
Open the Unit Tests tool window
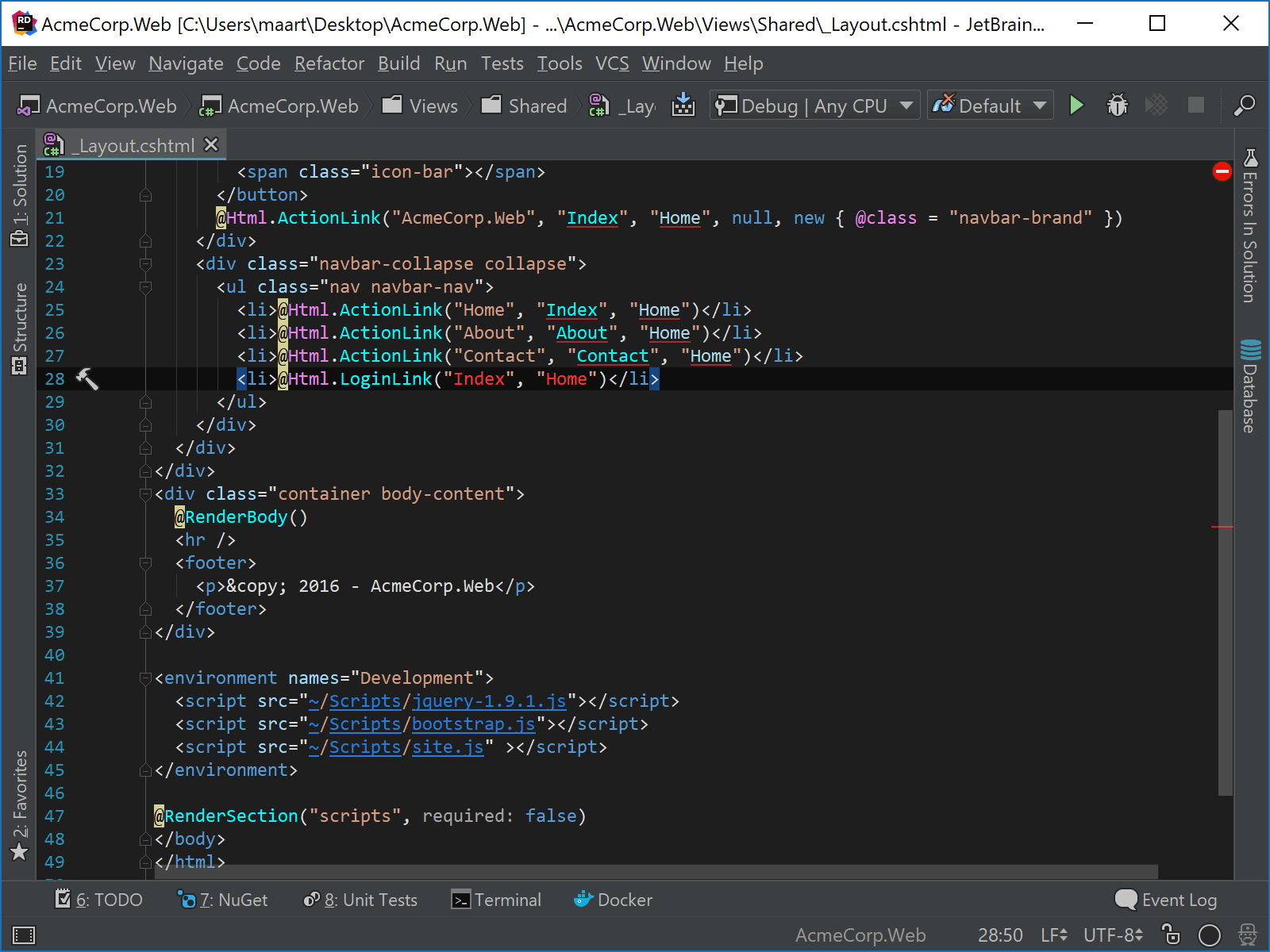[x=360, y=900]
